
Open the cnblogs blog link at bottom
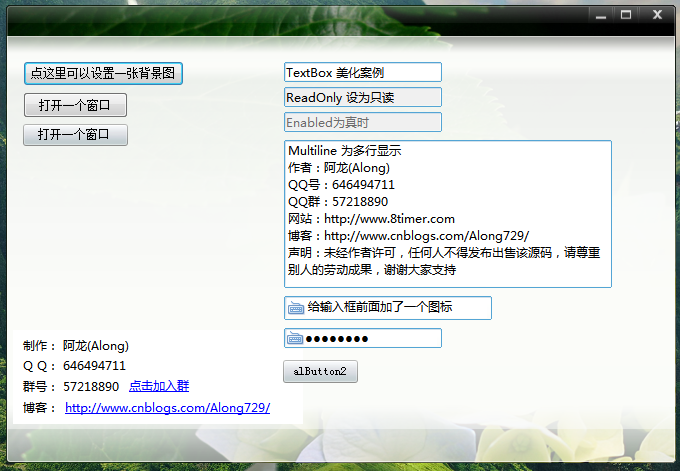167,408
